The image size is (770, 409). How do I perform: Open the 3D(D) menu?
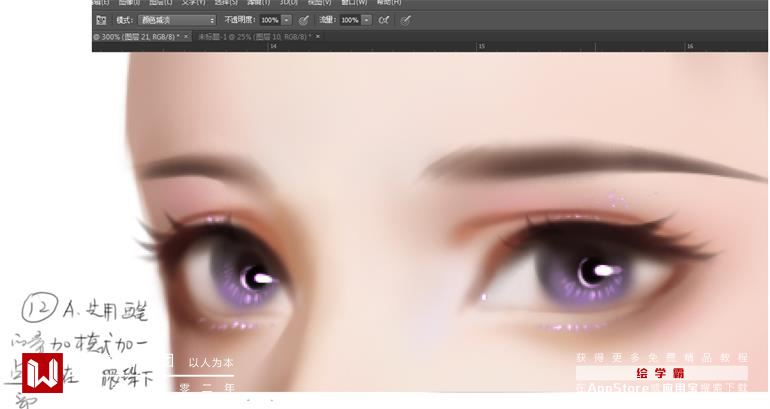(289, 2)
